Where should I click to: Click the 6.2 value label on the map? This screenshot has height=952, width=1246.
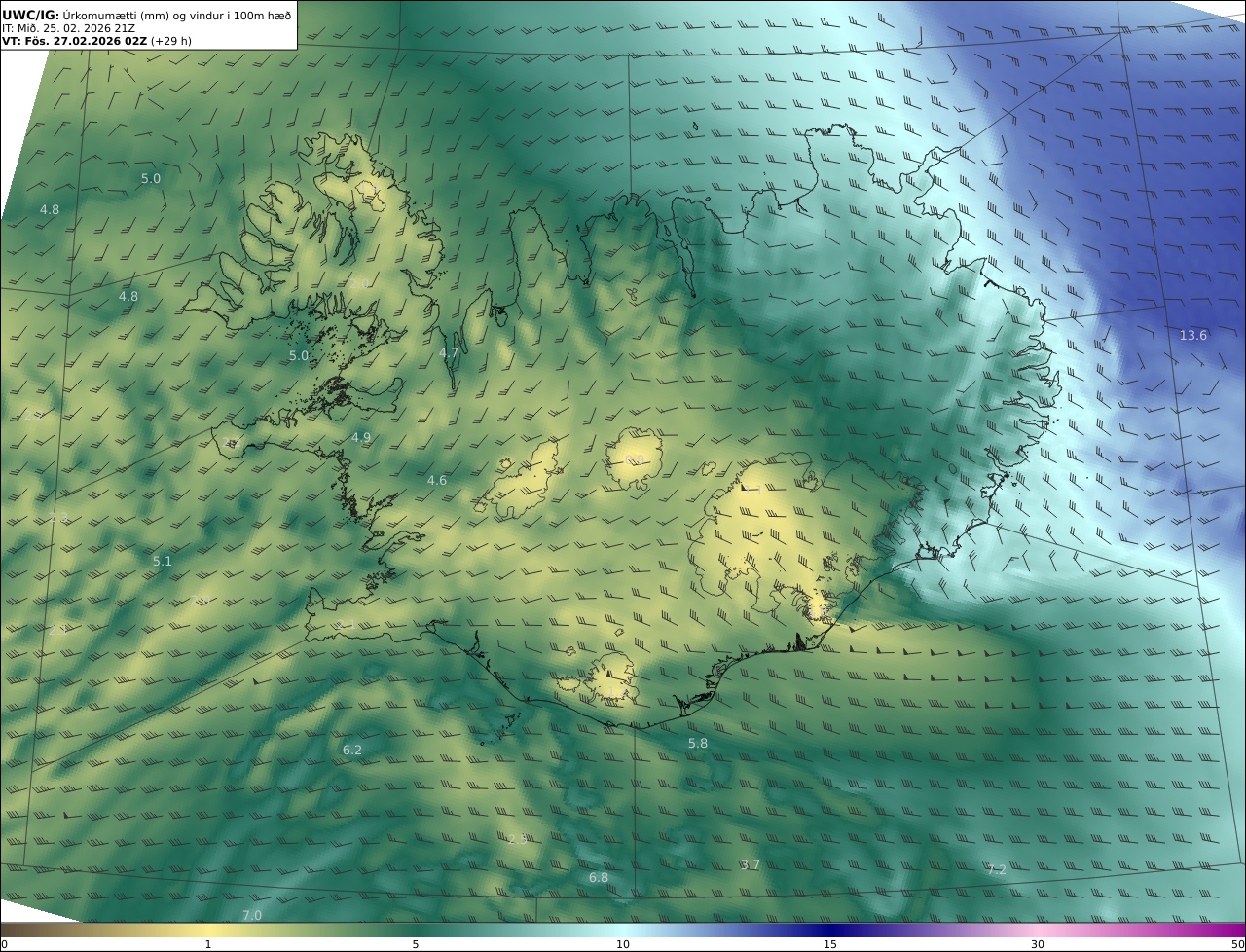(352, 750)
